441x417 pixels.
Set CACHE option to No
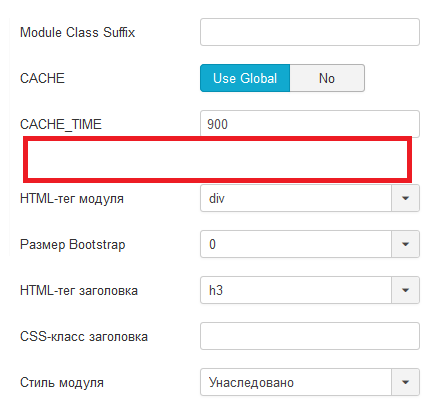pos(327,78)
